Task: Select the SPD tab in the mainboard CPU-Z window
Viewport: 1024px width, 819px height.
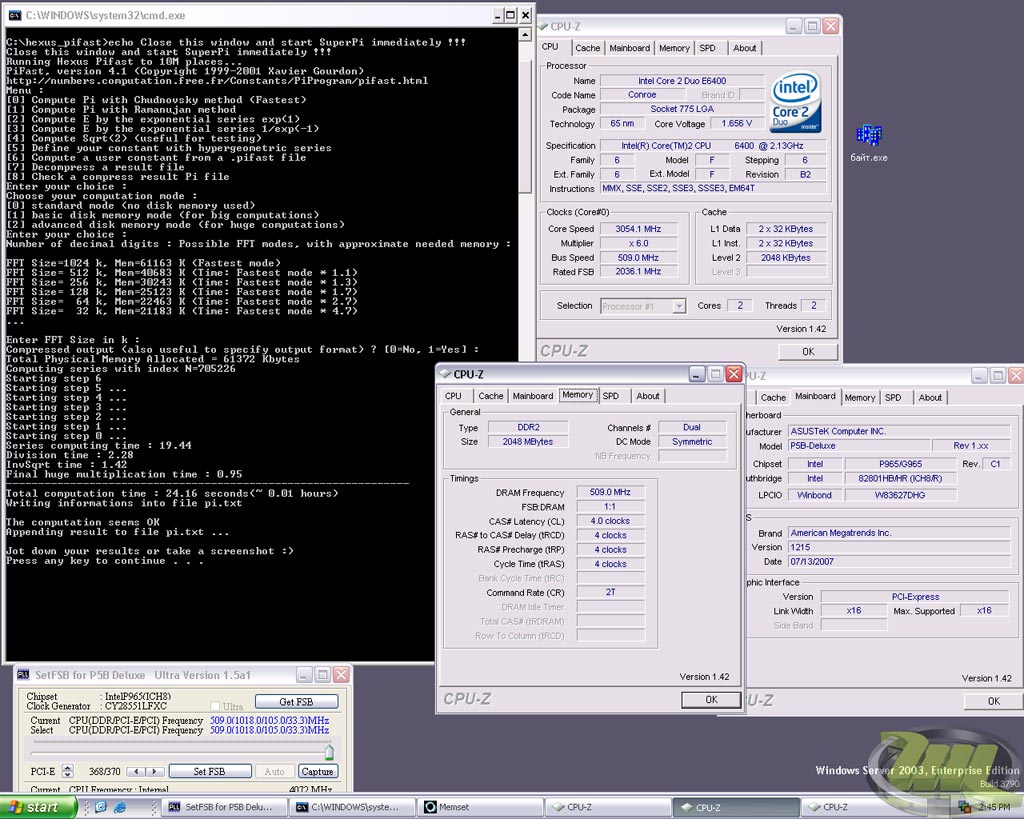Action: pyautogui.click(x=893, y=397)
